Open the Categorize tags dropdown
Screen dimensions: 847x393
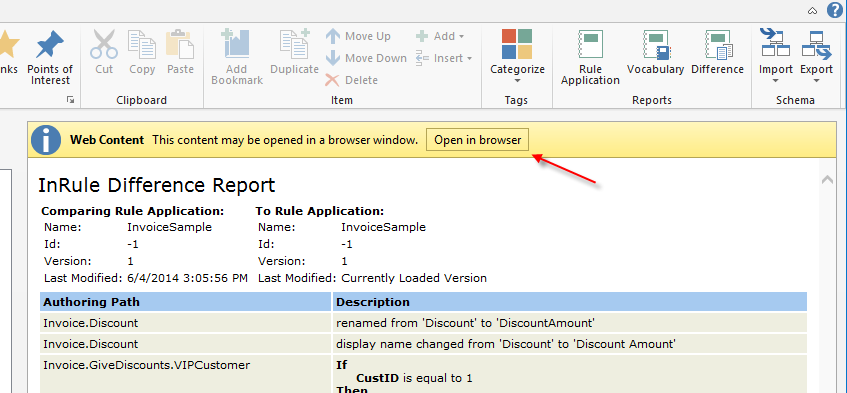(x=517, y=57)
